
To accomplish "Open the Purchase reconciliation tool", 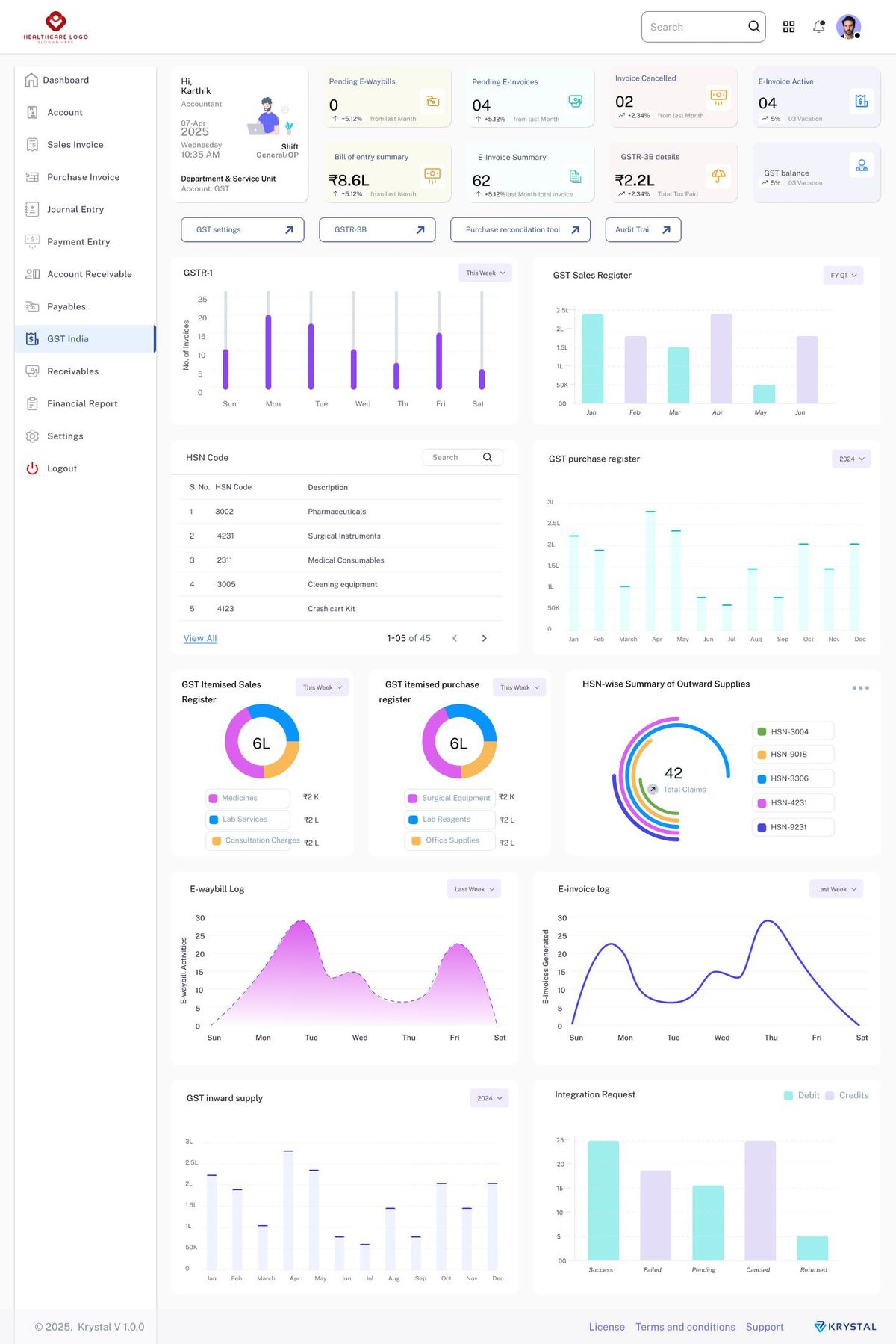I will tap(520, 229).
